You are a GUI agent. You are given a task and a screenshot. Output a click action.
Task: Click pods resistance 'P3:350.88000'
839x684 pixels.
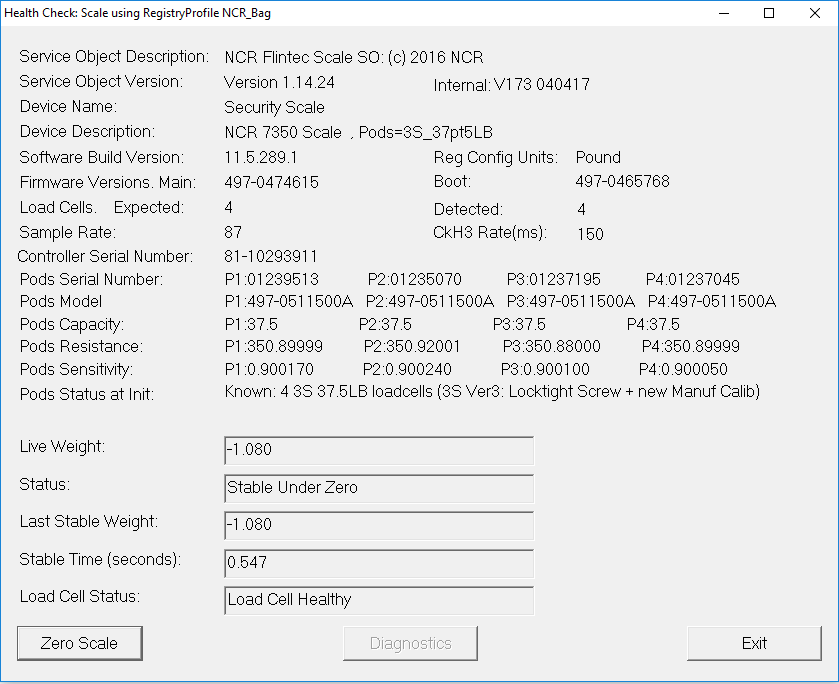[x=552, y=346]
